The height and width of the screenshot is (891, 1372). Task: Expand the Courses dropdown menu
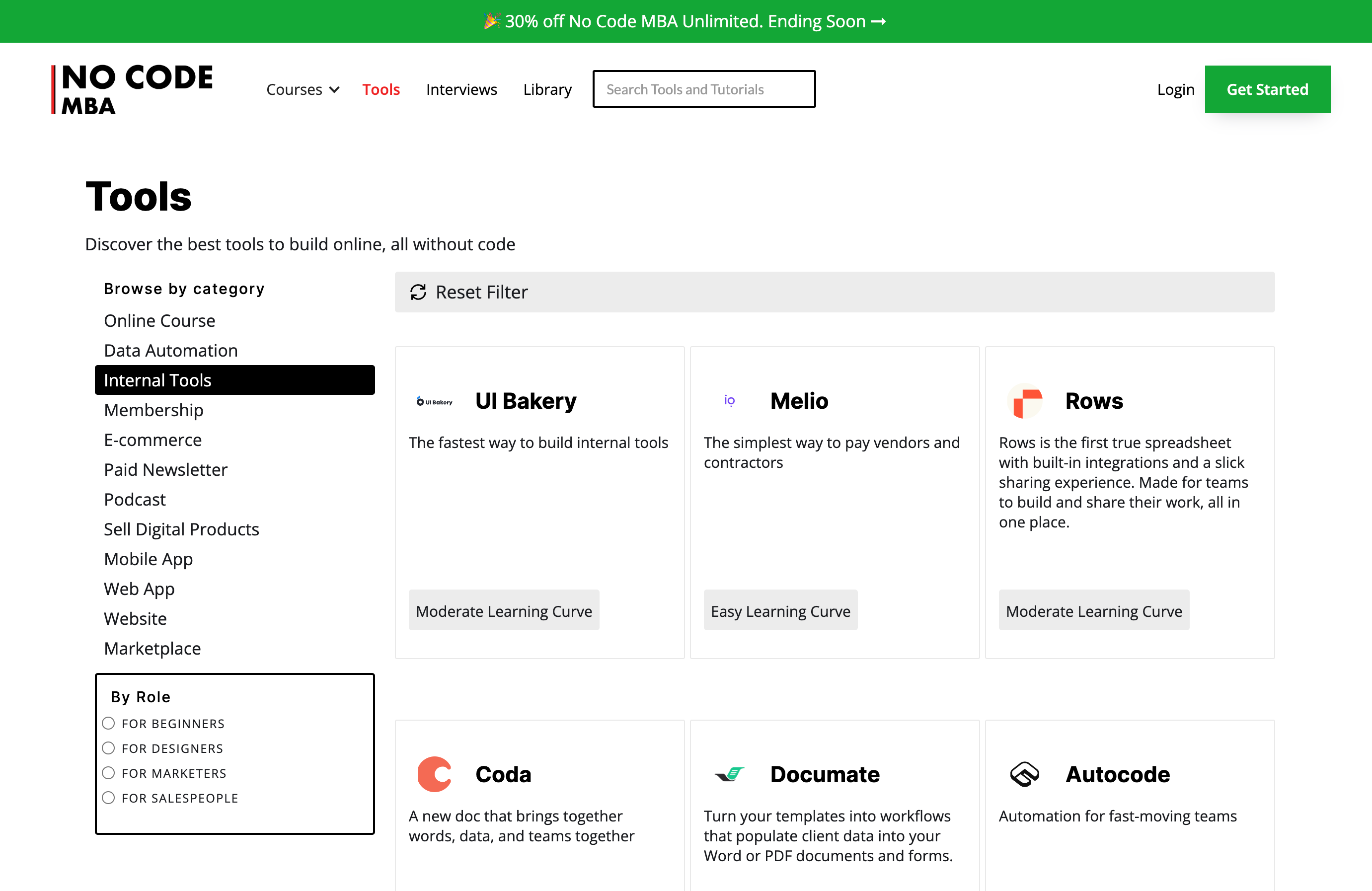[303, 89]
